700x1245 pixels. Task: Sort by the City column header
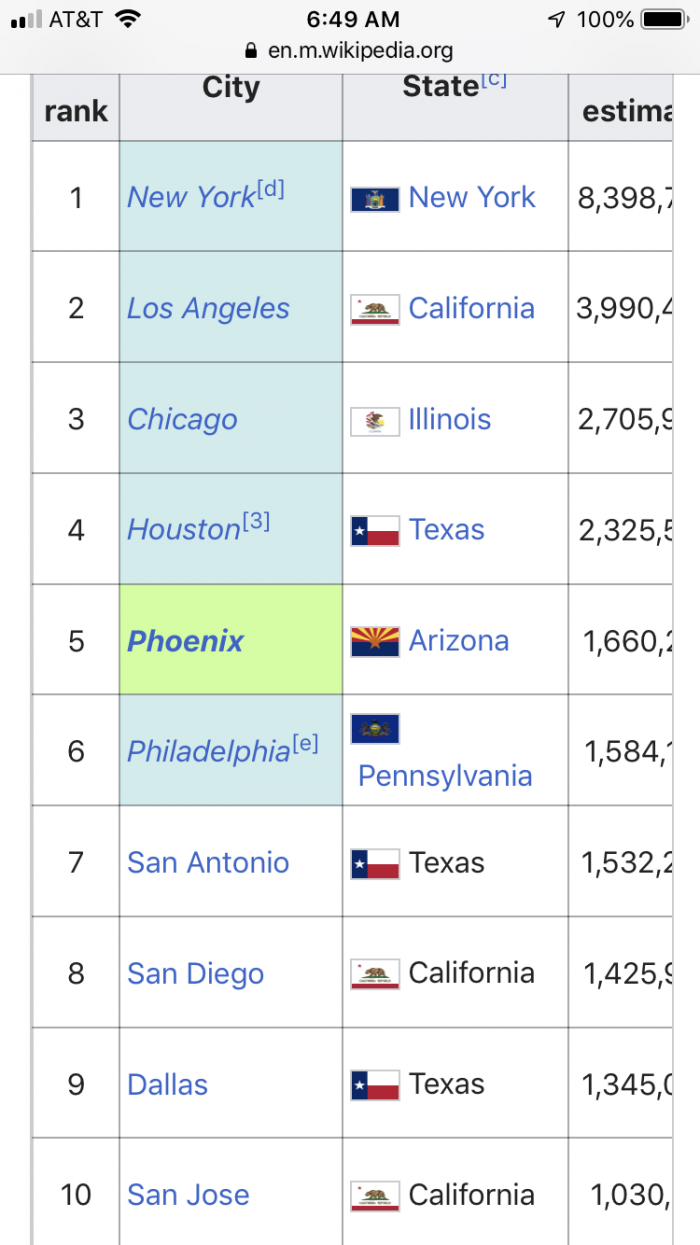coord(231,88)
